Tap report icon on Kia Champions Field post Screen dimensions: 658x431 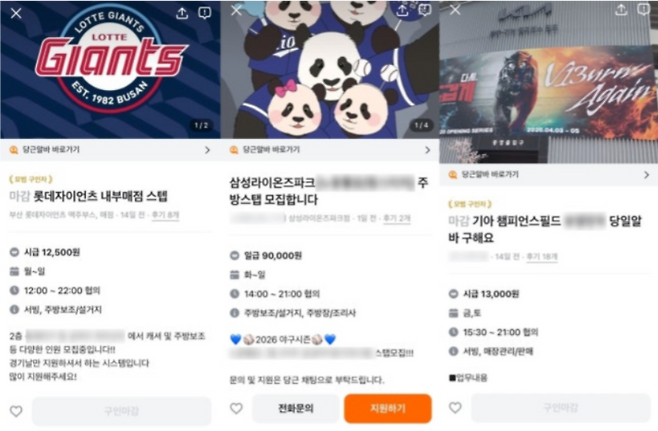point(644,9)
